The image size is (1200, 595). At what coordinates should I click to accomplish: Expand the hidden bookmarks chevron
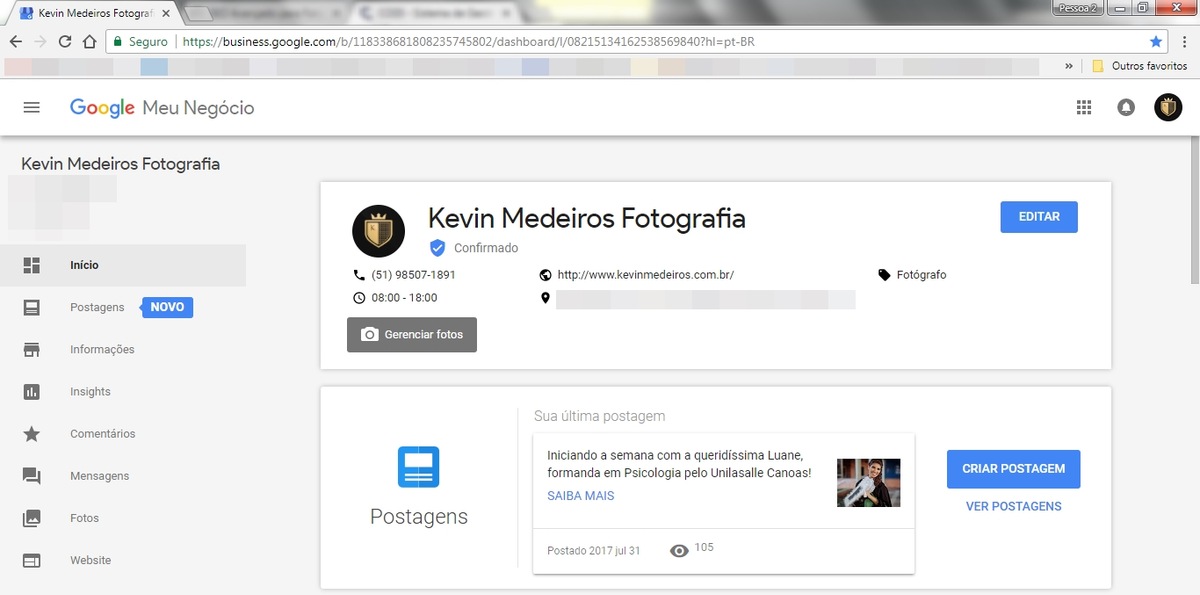[1069, 66]
